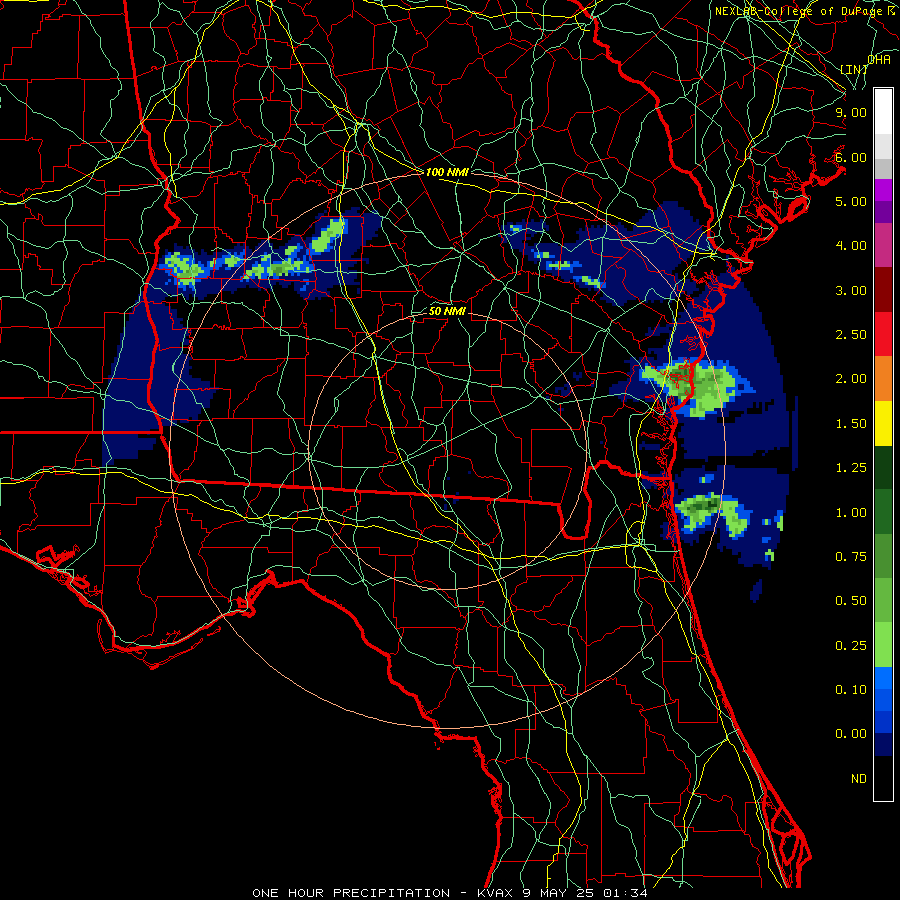Pick the magenta legend swatch near 5.00

click(x=883, y=190)
